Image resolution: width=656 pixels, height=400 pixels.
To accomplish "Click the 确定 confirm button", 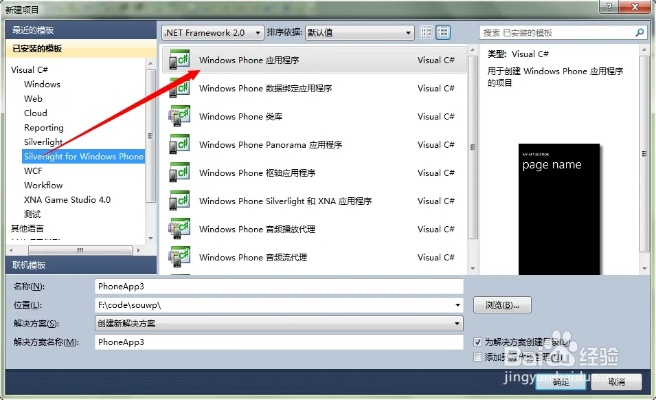I will pos(561,382).
